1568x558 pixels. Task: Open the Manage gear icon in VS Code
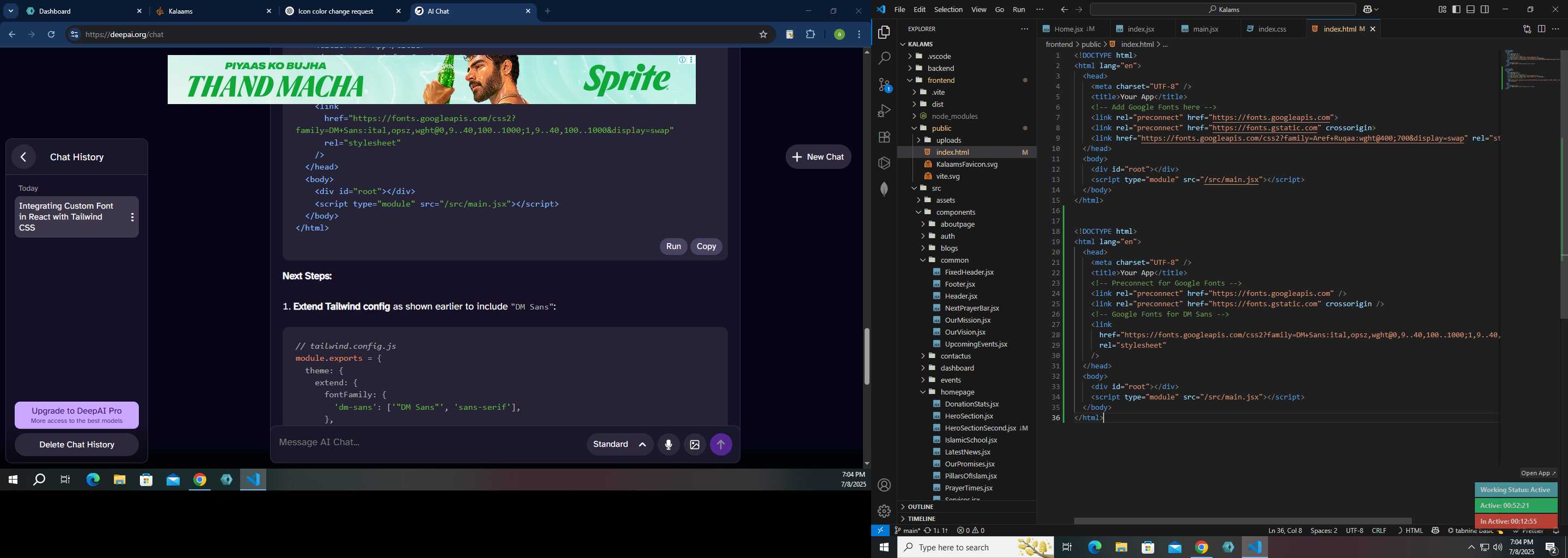point(884,511)
